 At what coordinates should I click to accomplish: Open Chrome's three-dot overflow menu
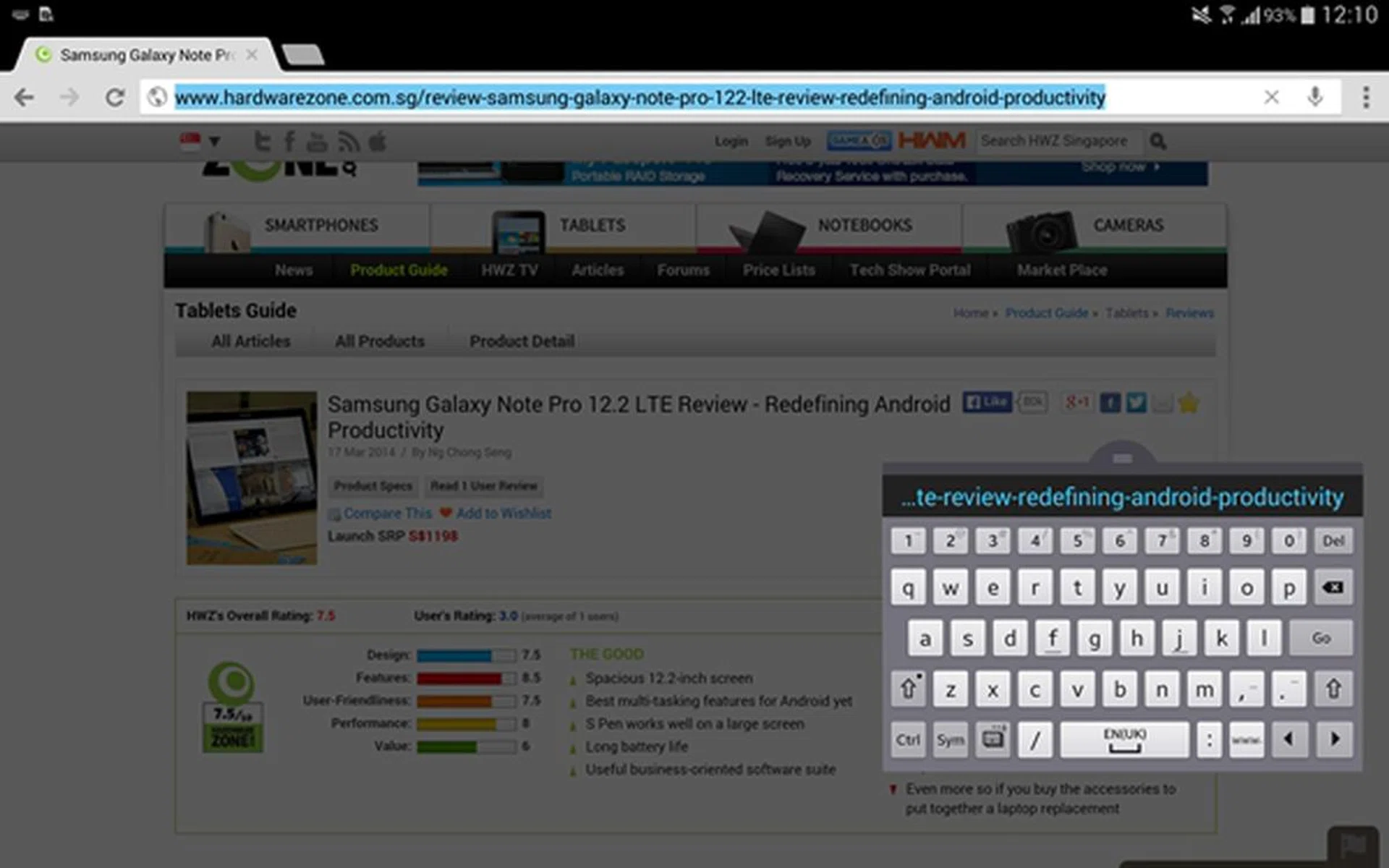coord(1365,96)
